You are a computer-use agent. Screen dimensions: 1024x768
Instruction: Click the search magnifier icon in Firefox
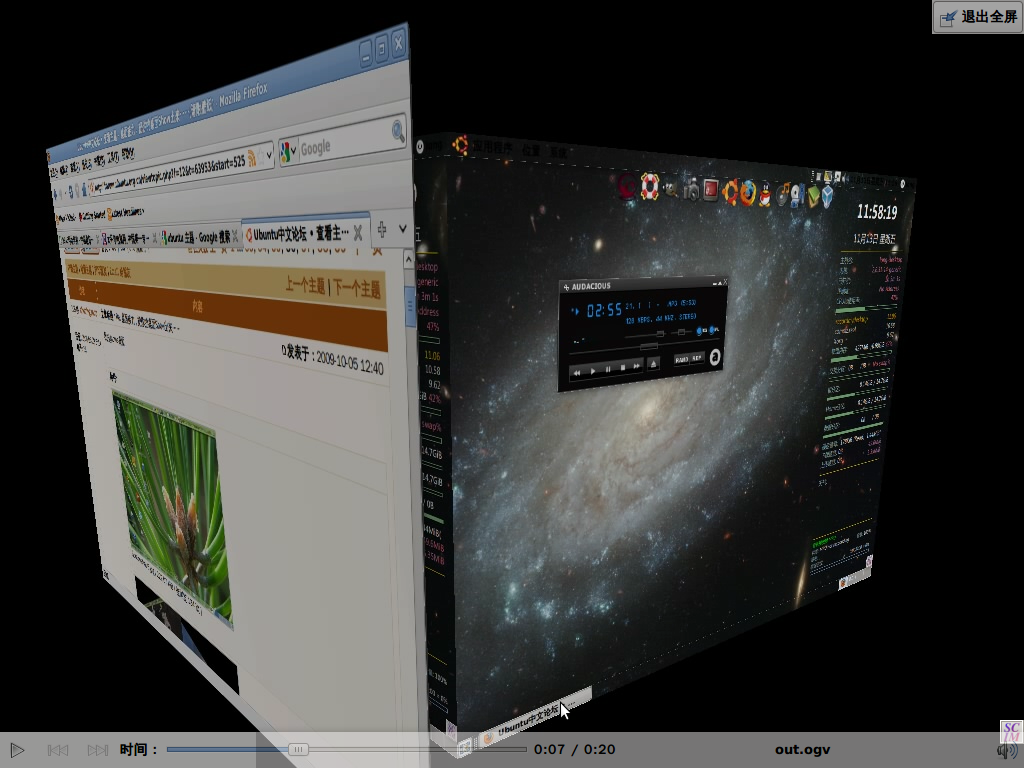pyautogui.click(x=398, y=131)
